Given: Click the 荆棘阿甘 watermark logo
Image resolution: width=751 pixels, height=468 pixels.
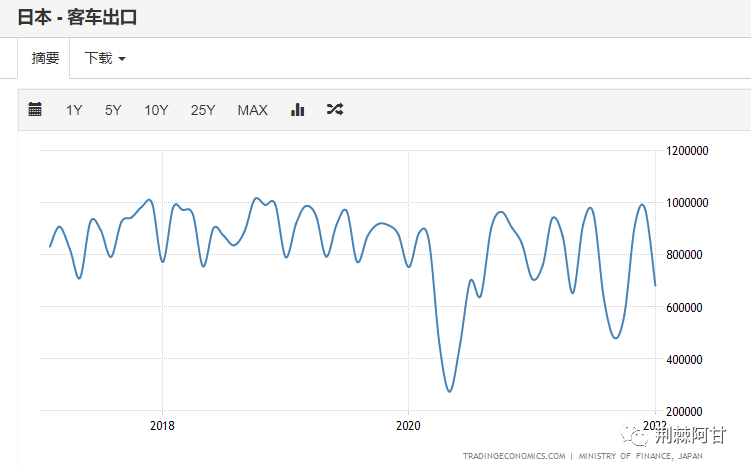Looking at the screenshot, I should tap(674, 435).
